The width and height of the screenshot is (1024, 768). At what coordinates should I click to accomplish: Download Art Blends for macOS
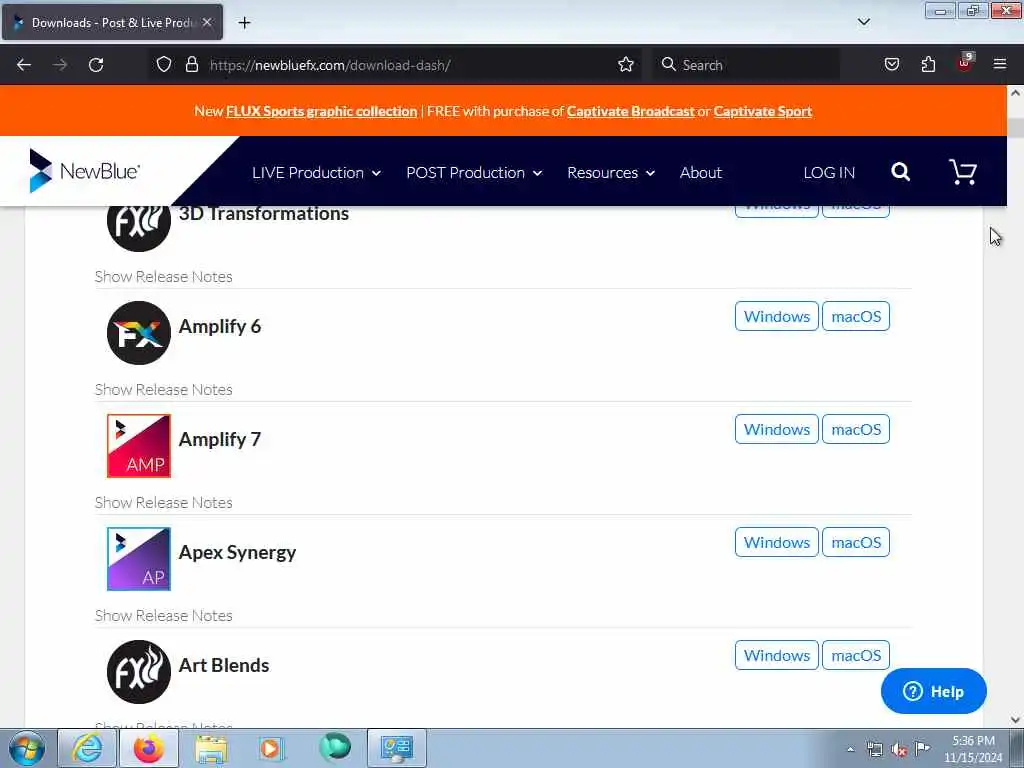click(x=856, y=655)
